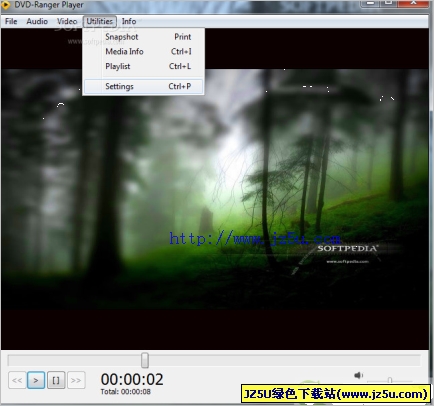Close the DVD-Ranger Player window
The image size is (434, 406).
pos(413,3)
